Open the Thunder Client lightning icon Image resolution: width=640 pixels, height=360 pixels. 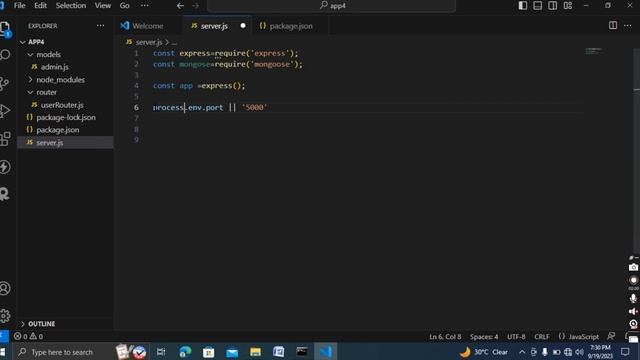coord(5,167)
